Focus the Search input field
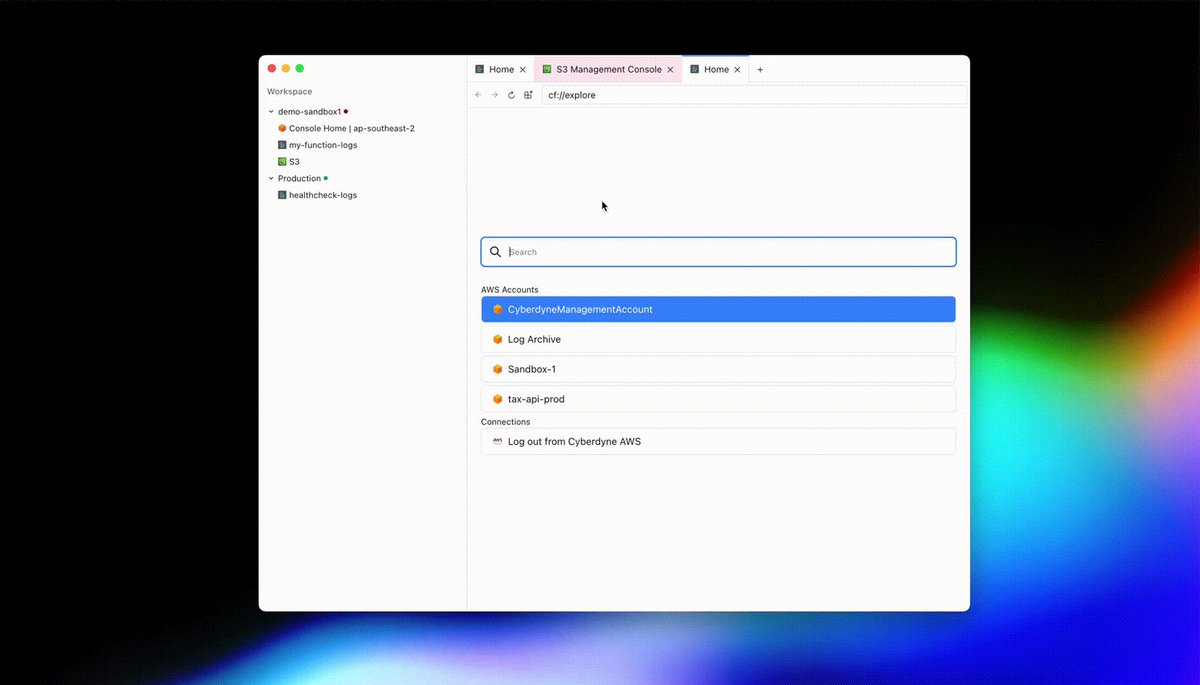Image resolution: width=1200 pixels, height=685 pixels. pos(718,252)
